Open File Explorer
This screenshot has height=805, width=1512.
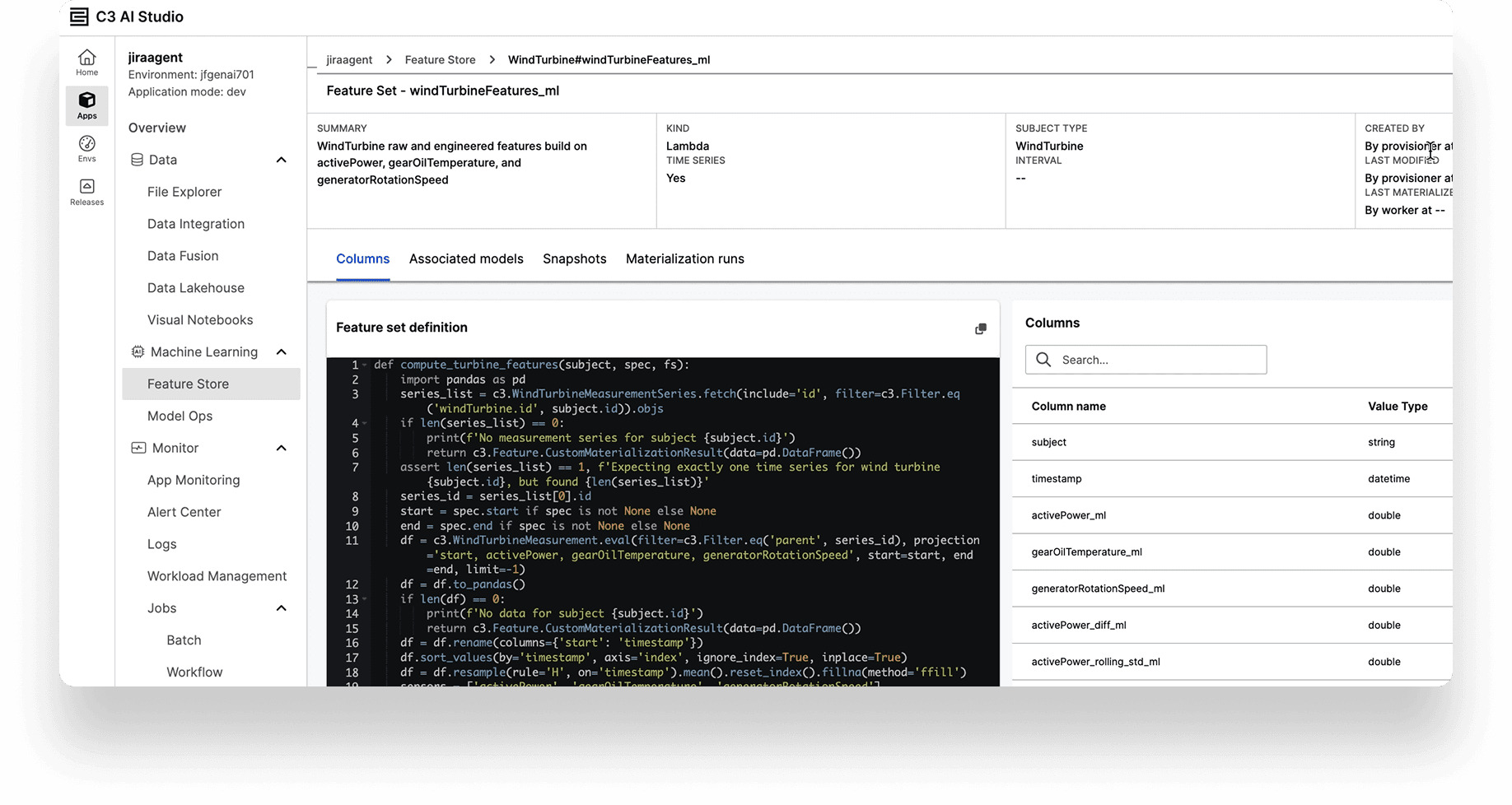pos(184,192)
